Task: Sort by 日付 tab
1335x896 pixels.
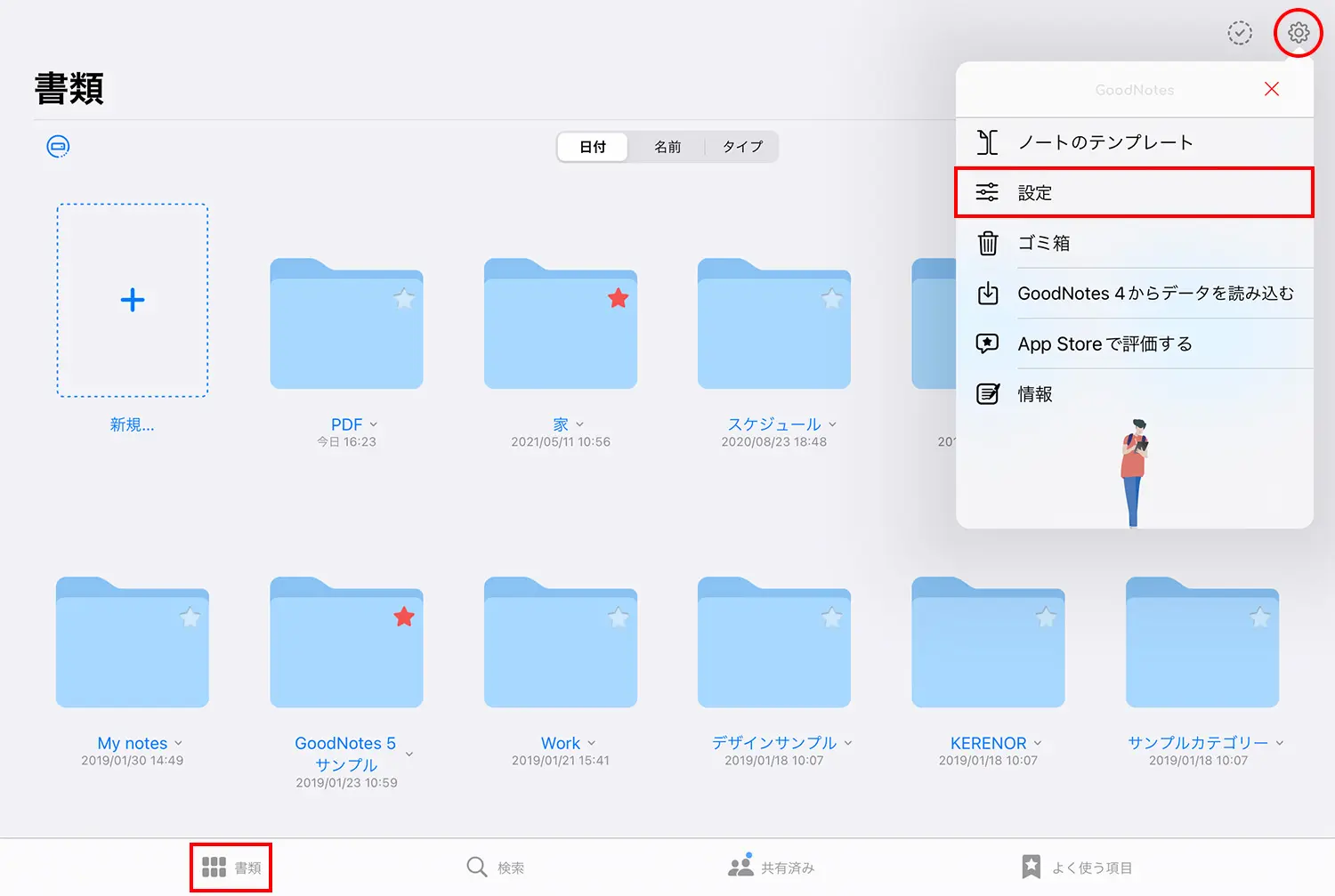Action: tap(593, 147)
